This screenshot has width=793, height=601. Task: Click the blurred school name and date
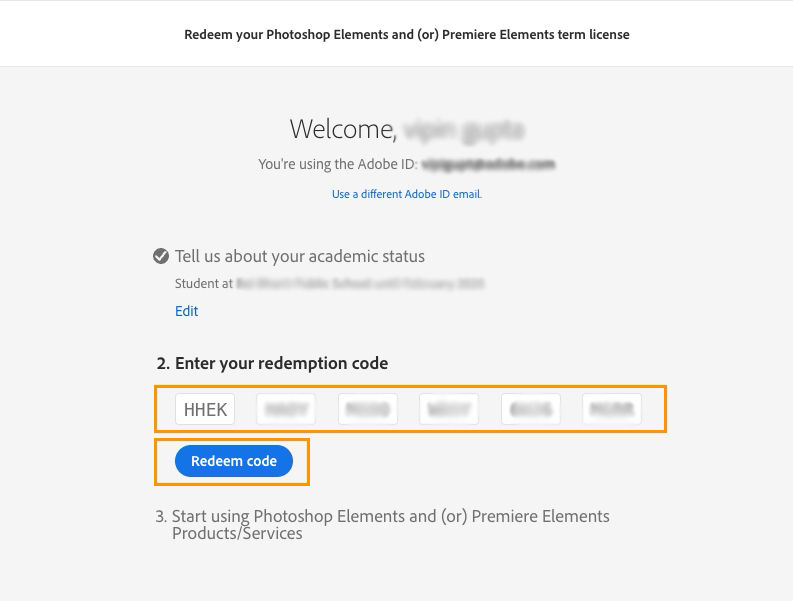coord(360,284)
